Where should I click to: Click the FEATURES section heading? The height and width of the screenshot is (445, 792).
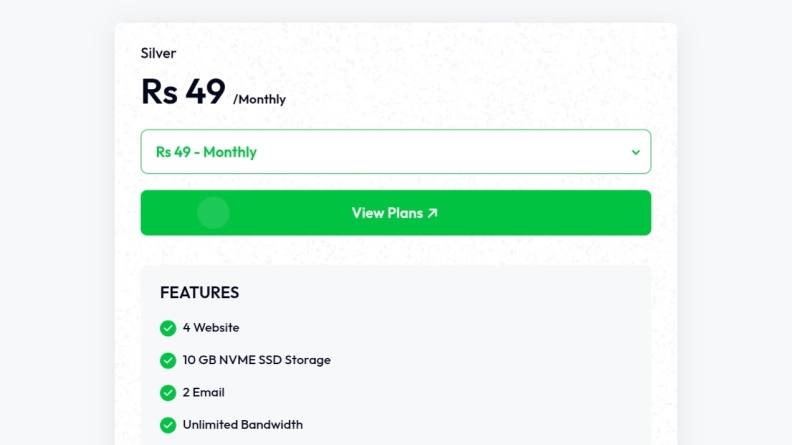[x=199, y=293]
